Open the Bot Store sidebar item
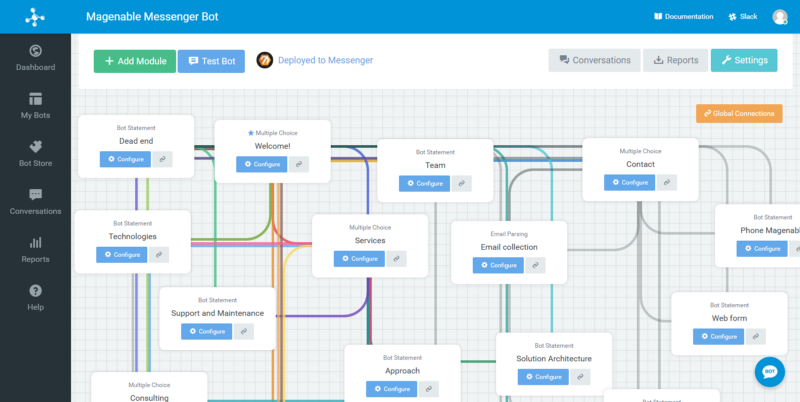The height and width of the screenshot is (402, 800). (x=35, y=154)
